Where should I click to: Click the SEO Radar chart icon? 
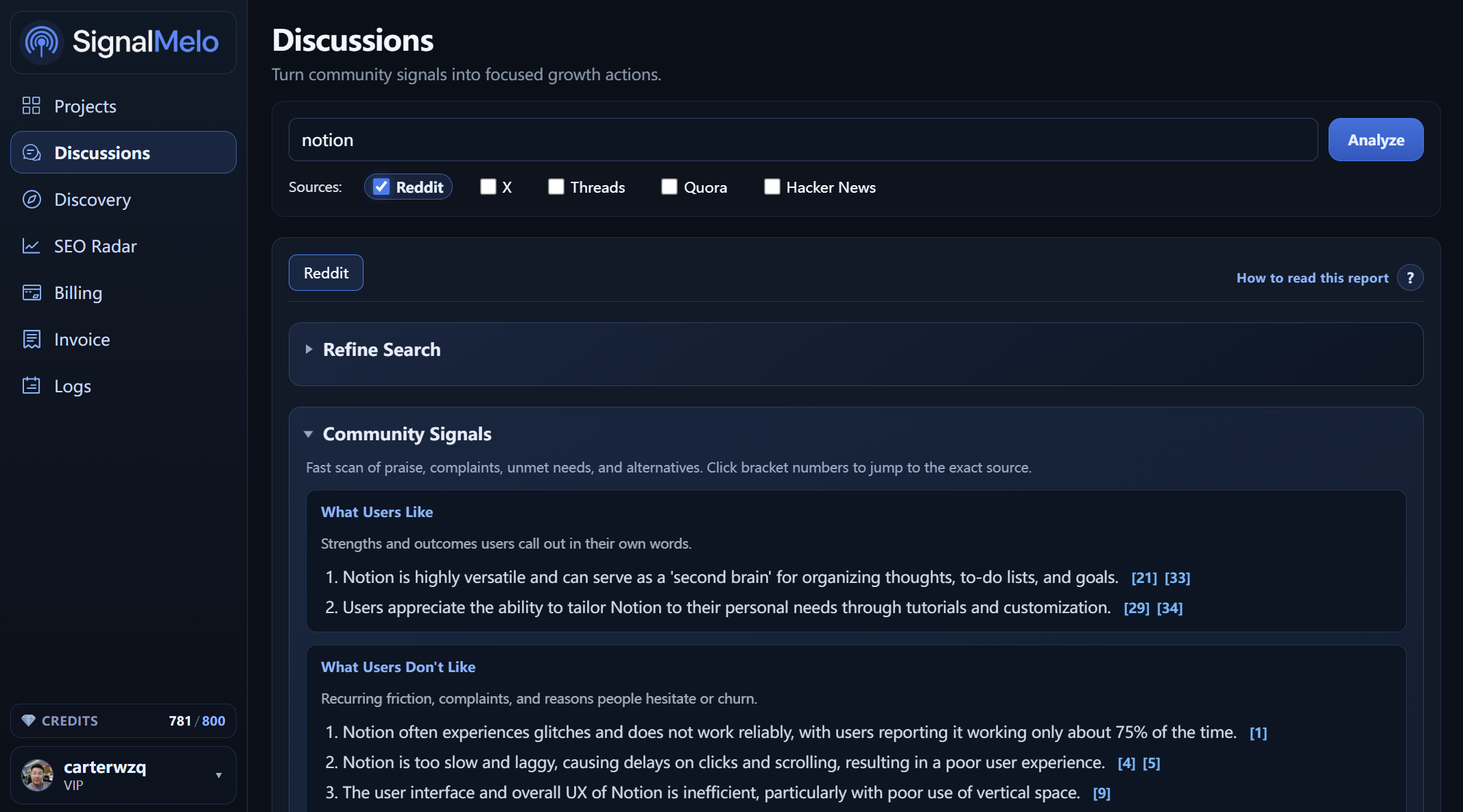tap(32, 246)
